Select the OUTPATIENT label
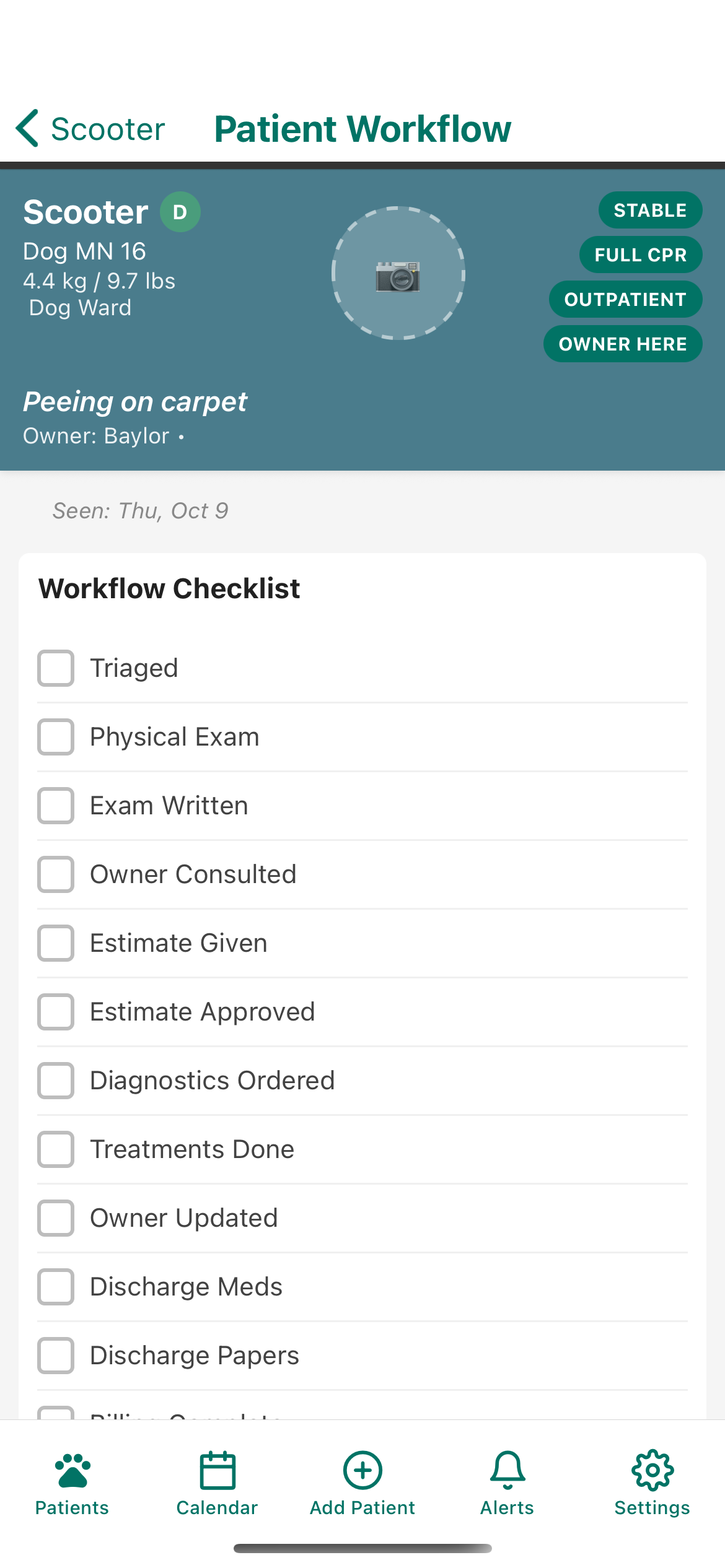The height and width of the screenshot is (1568, 725). click(625, 299)
